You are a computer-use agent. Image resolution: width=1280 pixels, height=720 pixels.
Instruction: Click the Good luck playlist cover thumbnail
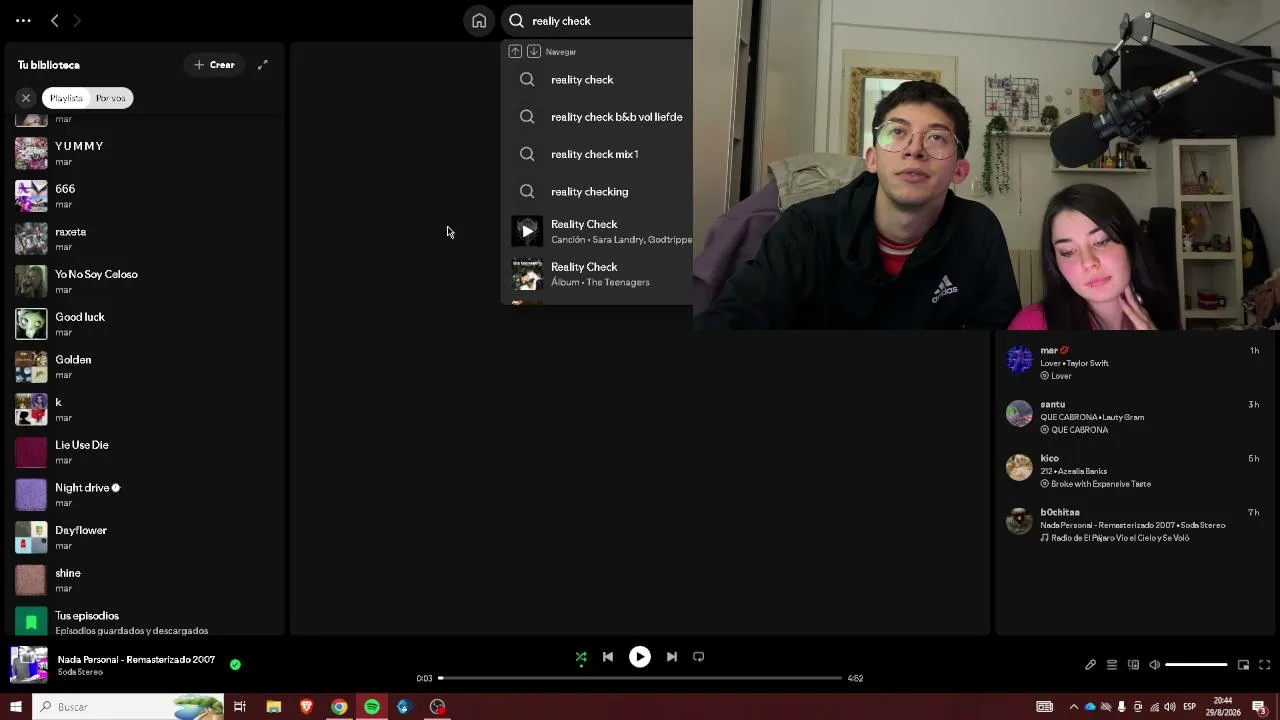[x=31, y=324]
